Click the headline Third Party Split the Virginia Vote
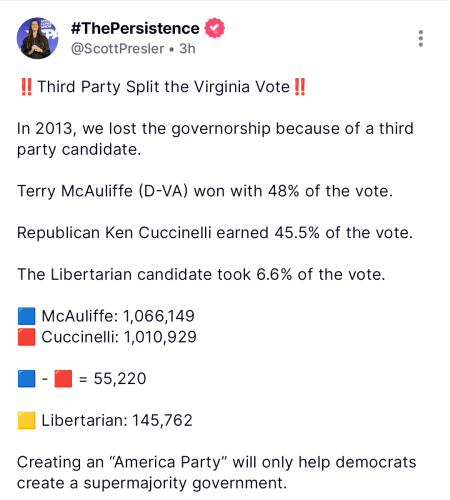The width and height of the screenshot is (450, 500). 164,87
